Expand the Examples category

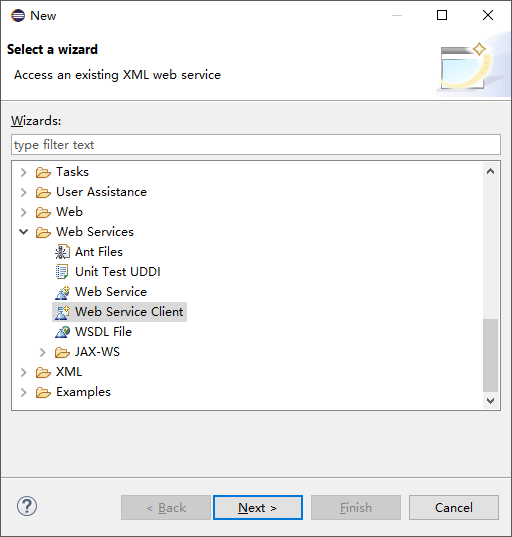24,392
